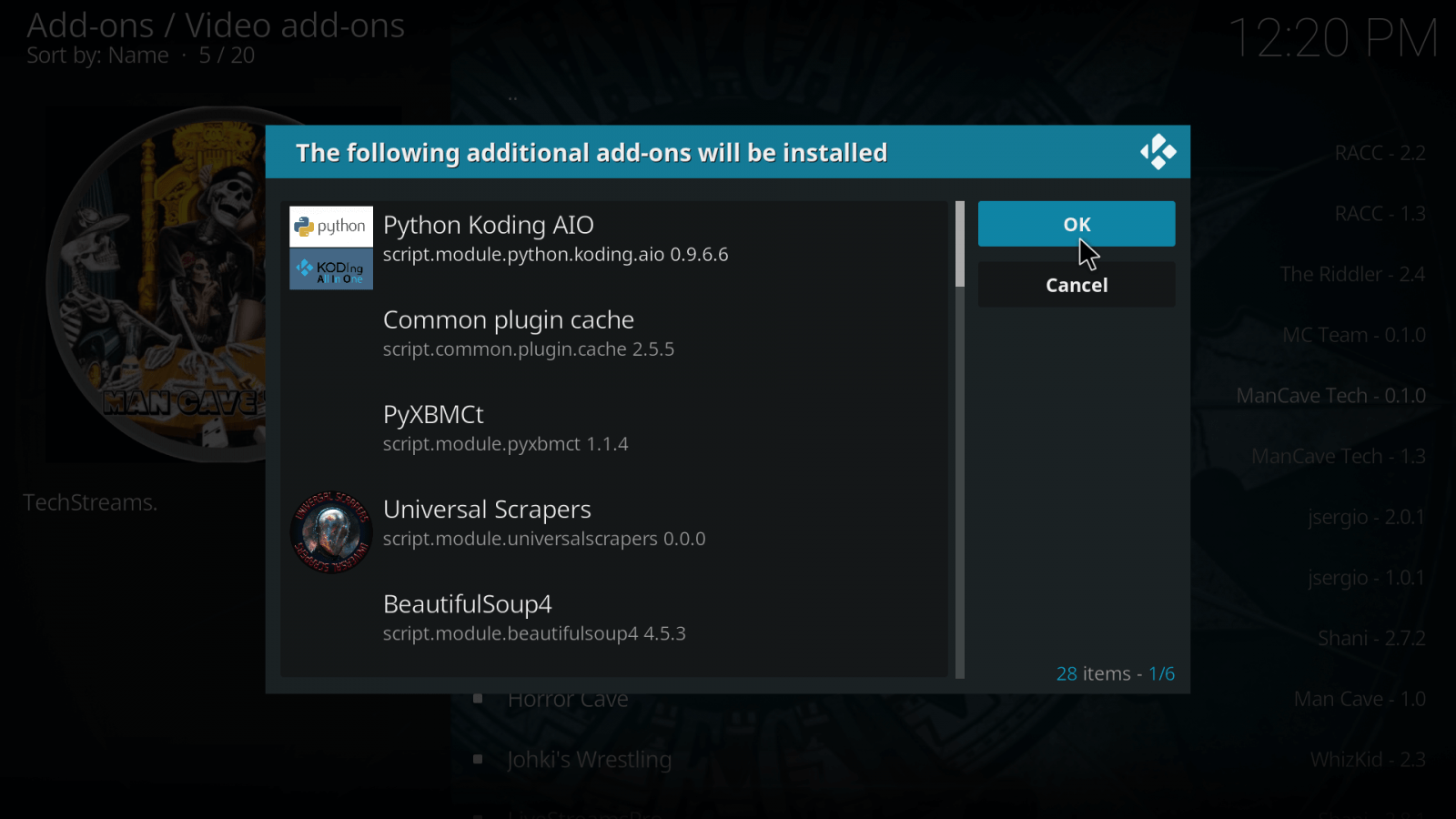
Task: Click ManCave Tech - 0.1.0 entry
Action: (1330, 396)
